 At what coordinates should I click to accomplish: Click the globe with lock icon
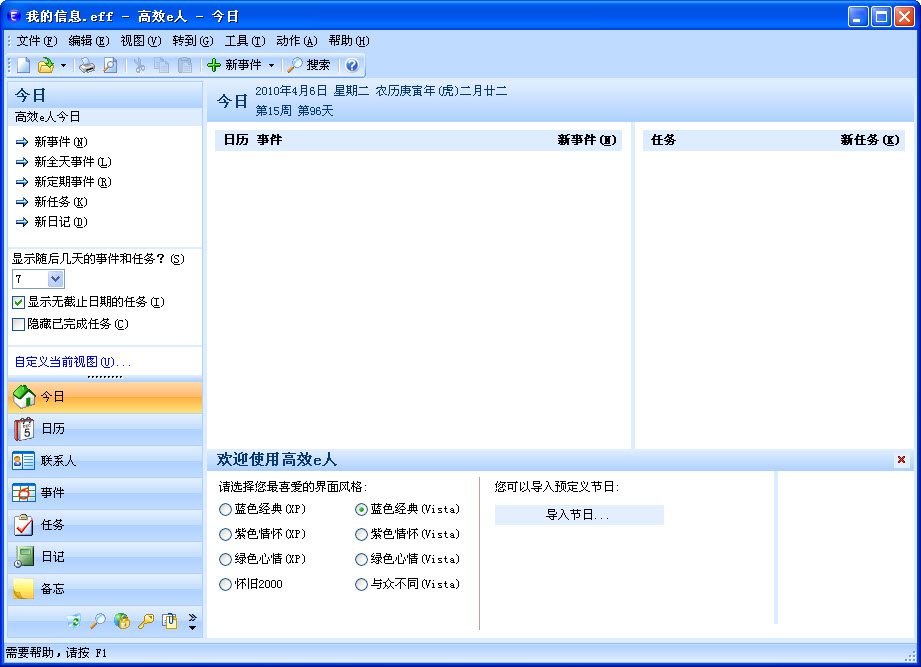122,621
